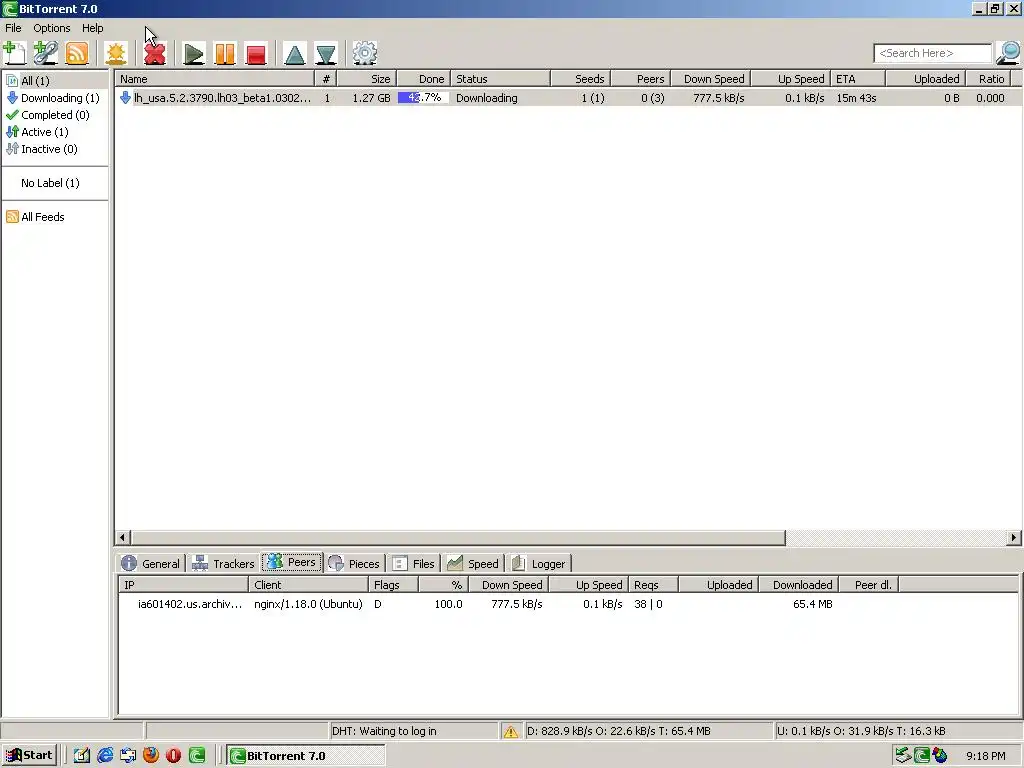Click the Add Torrent from URL icon
1024x768 pixels.
click(x=46, y=53)
